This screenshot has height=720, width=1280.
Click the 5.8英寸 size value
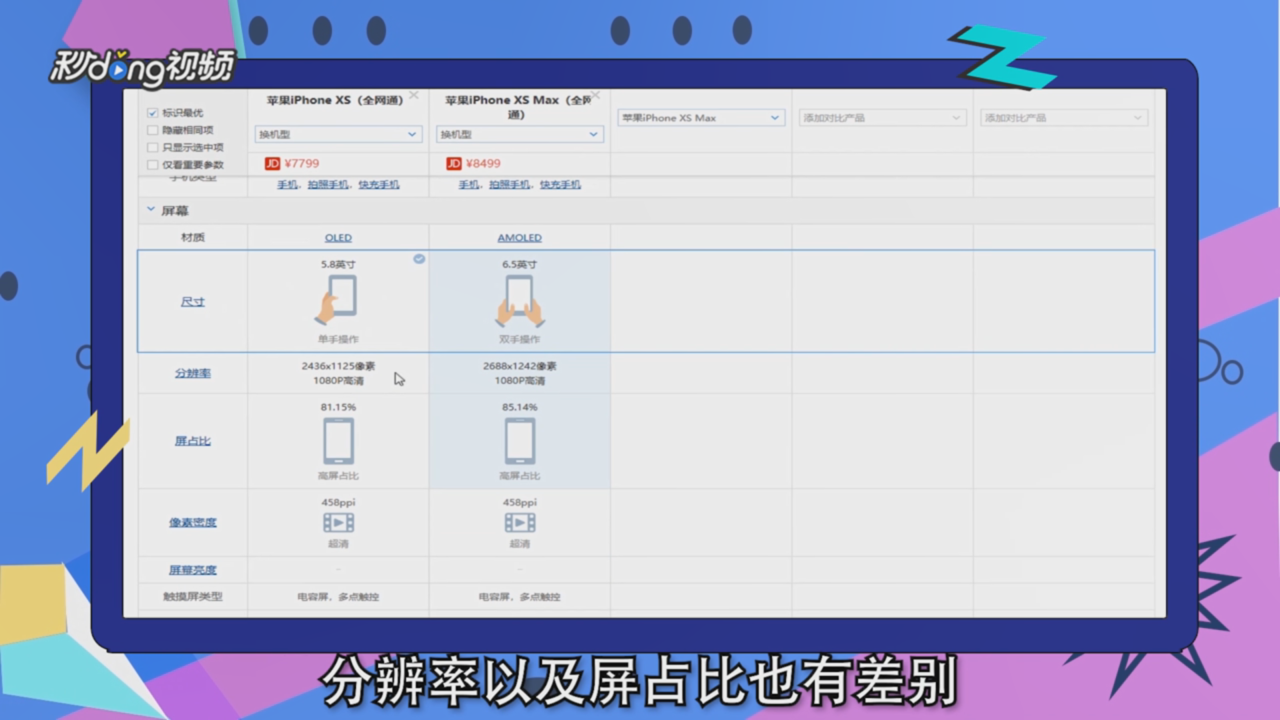338,264
